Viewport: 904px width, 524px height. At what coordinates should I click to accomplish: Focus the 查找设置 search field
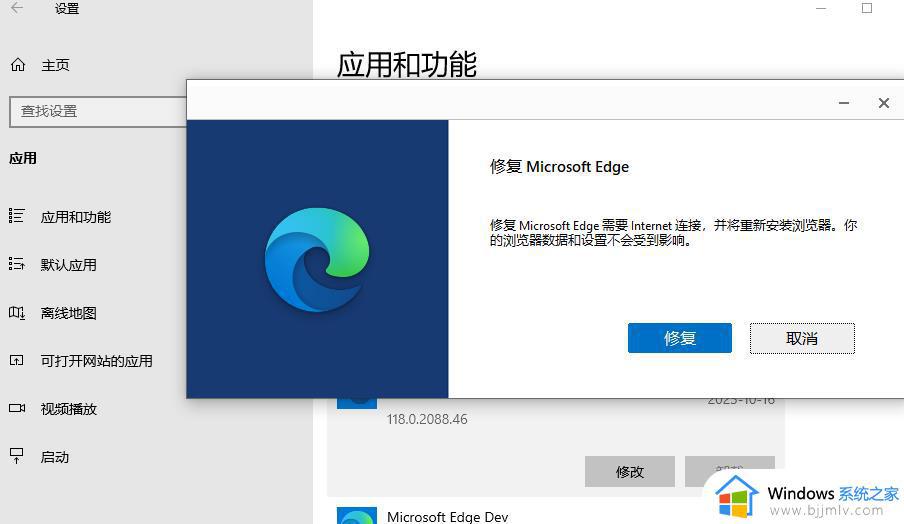(x=98, y=111)
